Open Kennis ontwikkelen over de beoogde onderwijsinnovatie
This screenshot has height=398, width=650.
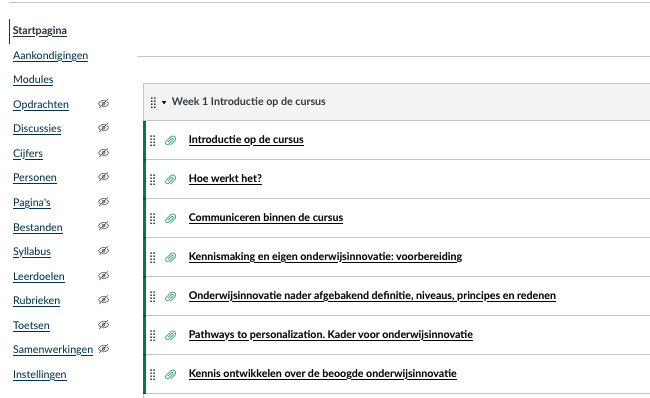323,374
